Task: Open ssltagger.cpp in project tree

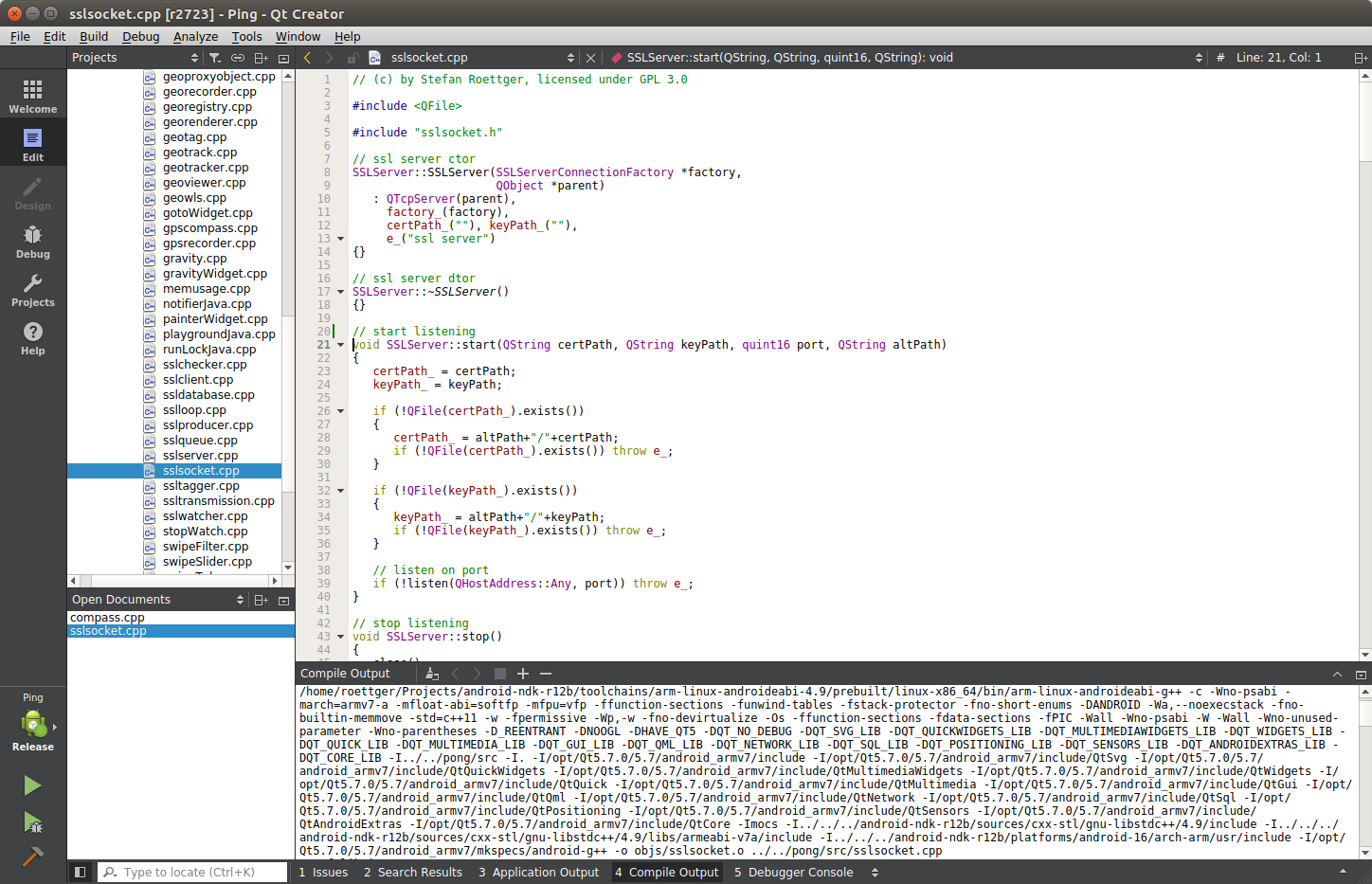Action: [201, 486]
